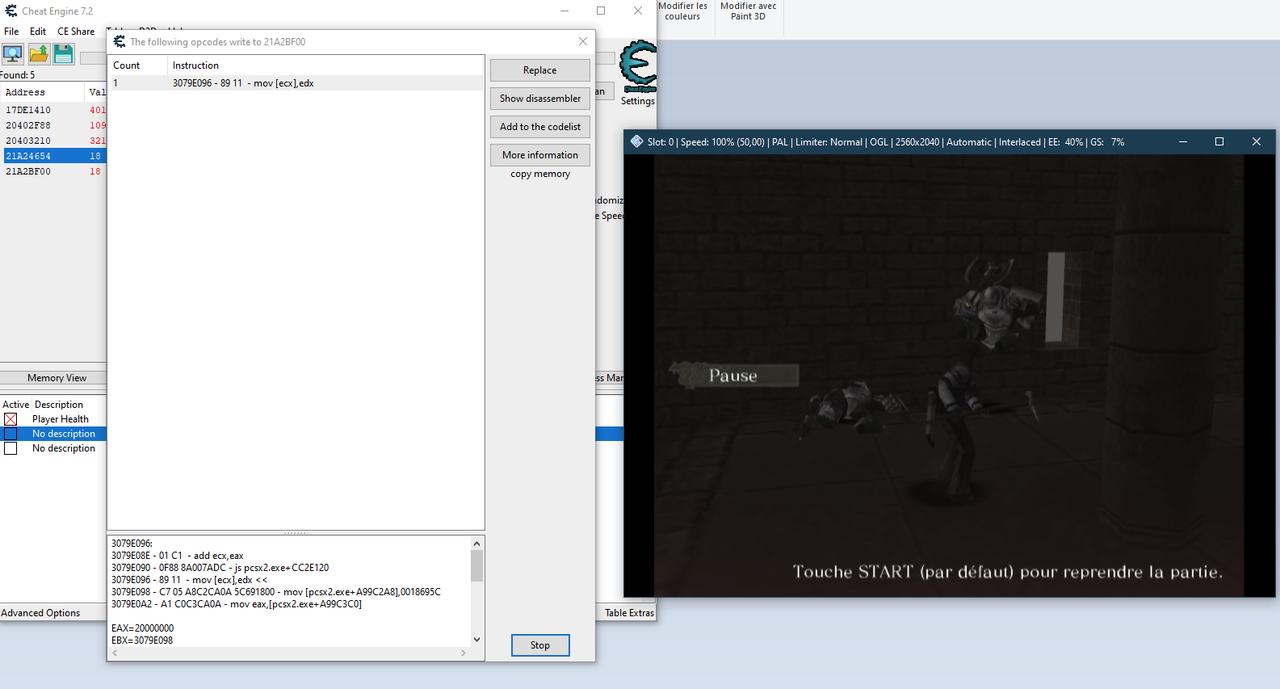Click the Replace button
The height and width of the screenshot is (689, 1280).
tap(540, 70)
